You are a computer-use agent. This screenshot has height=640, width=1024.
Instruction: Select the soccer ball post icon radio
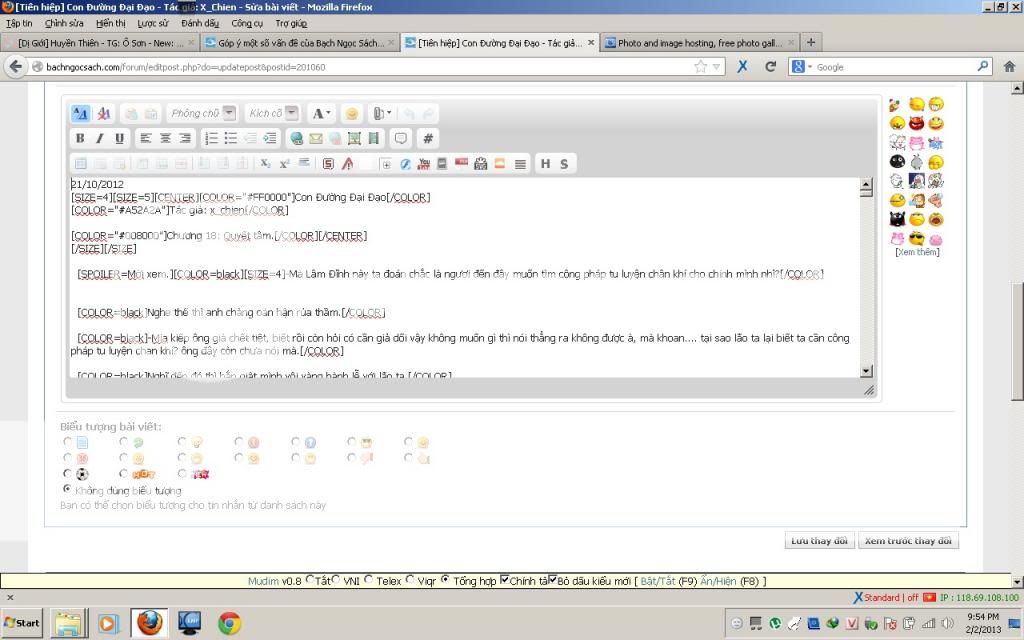(x=68, y=474)
